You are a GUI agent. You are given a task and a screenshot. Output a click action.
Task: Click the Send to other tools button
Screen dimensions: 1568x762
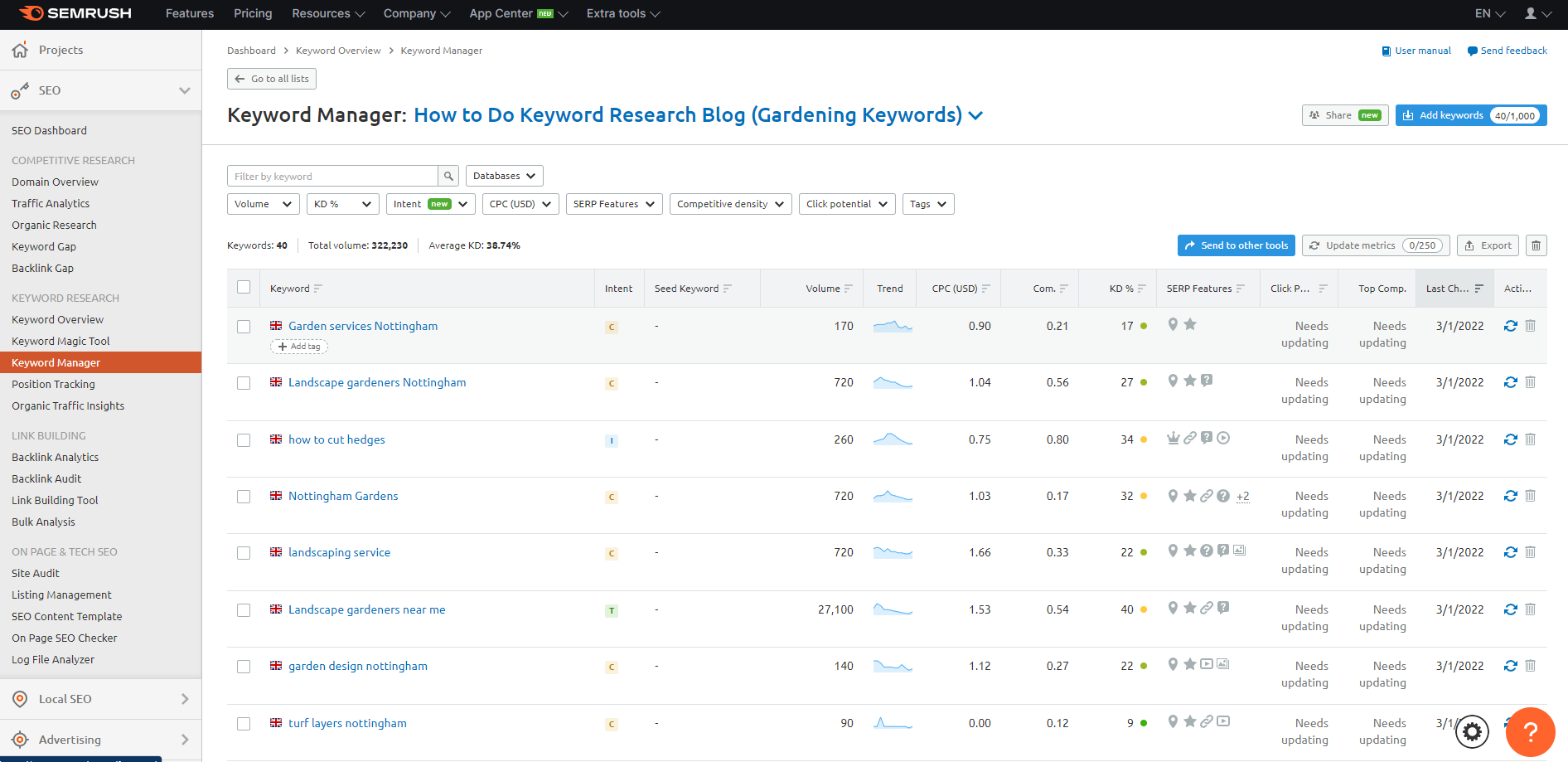[1236, 245]
